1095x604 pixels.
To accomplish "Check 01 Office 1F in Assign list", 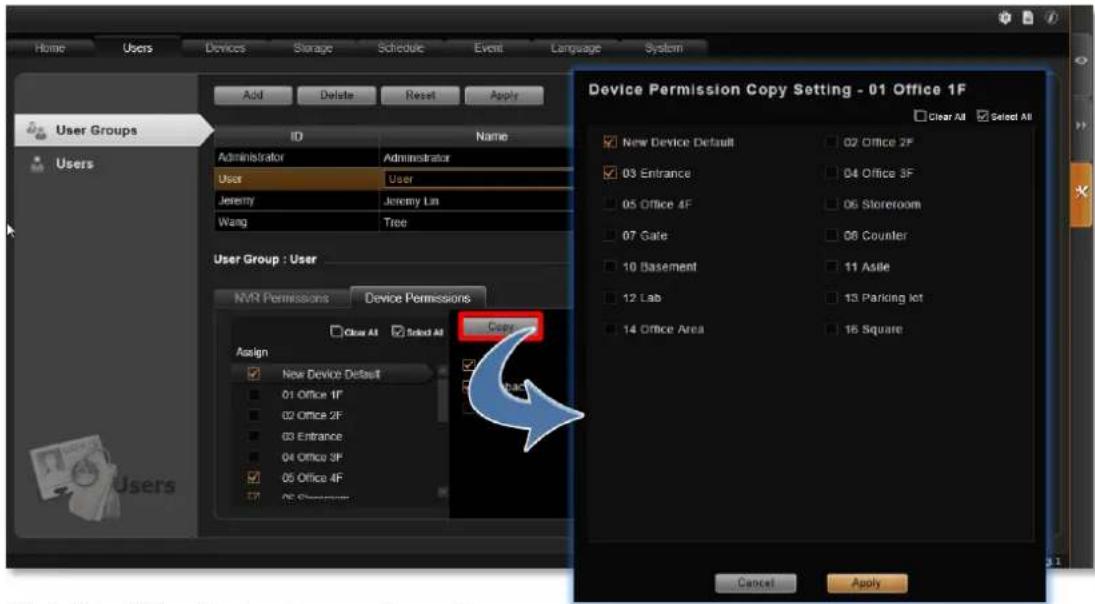I will pyautogui.click(x=253, y=395).
